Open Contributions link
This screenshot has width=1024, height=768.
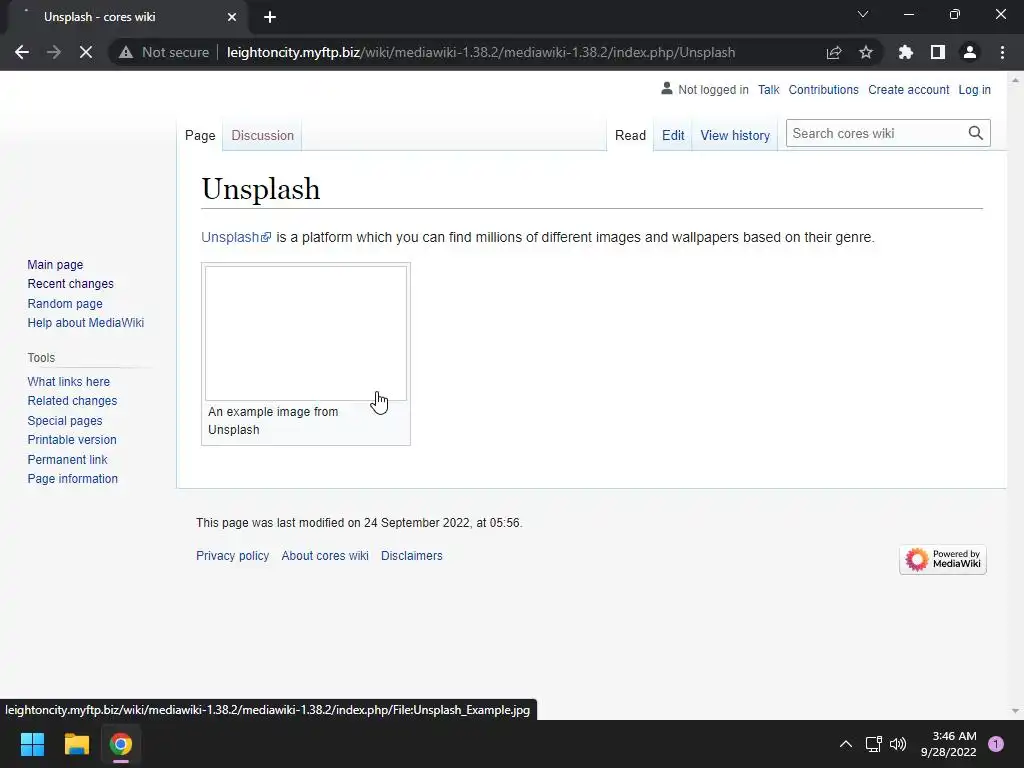(x=824, y=89)
